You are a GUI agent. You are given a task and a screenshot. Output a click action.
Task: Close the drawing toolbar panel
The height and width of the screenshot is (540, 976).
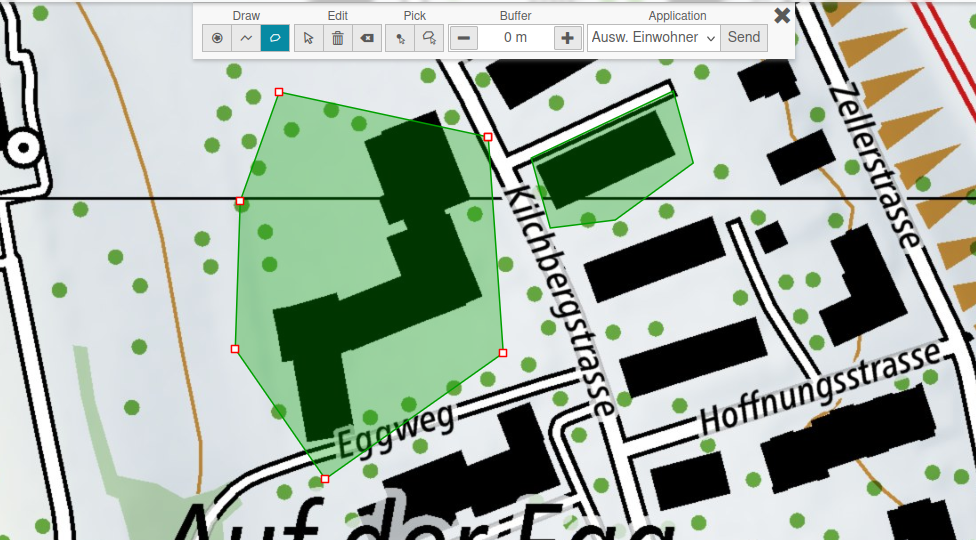click(x=782, y=15)
